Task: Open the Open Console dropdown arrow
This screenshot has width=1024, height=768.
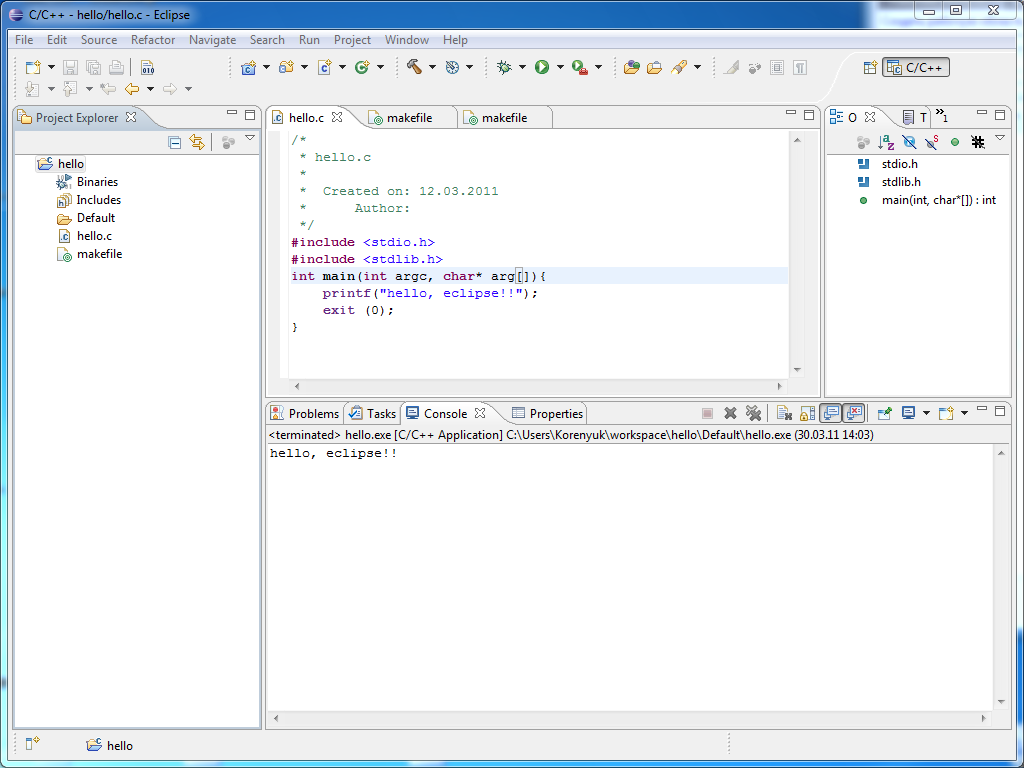Action: (964, 413)
